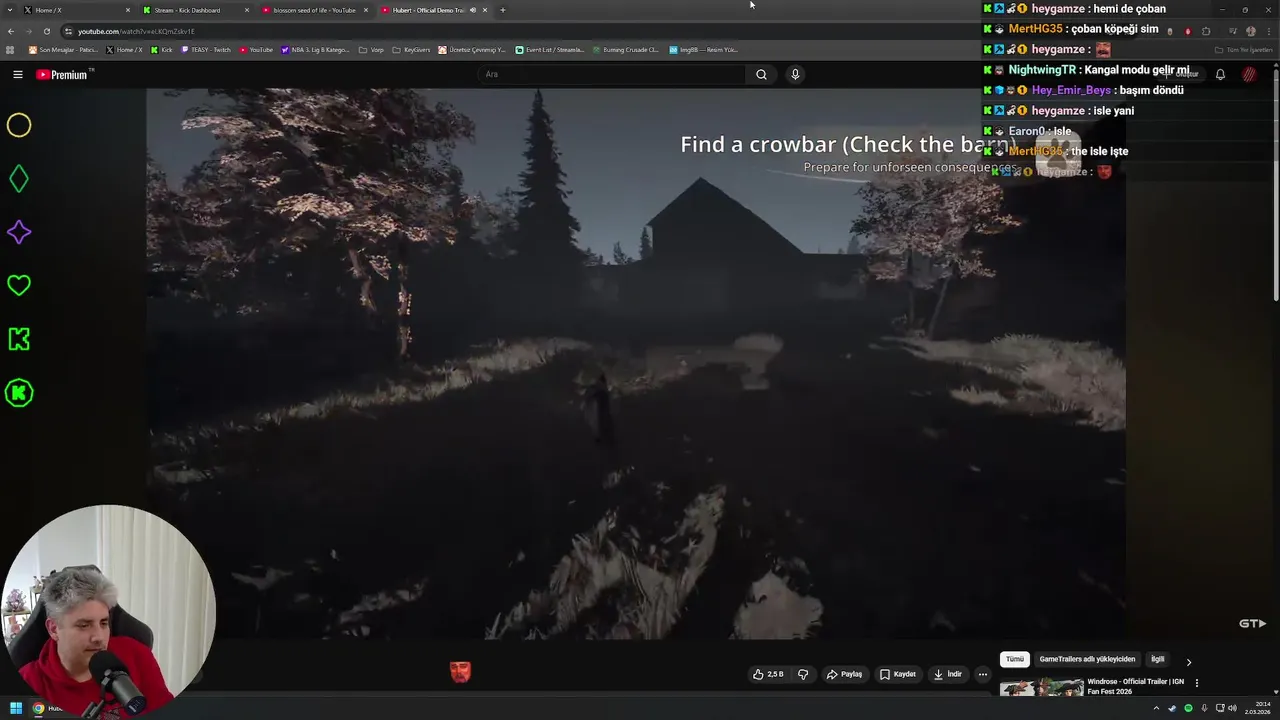Open ImgBB Resim Yükle bookmark
The height and width of the screenshot is (720, 1280).
tap(703, 49)
